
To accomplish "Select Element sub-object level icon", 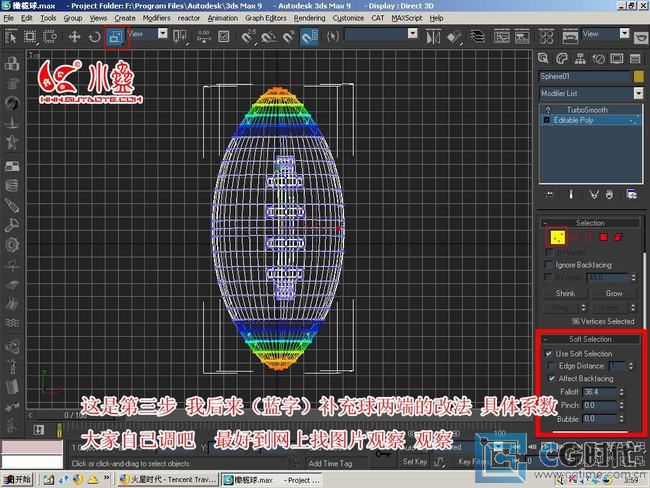I will point(618,237).
